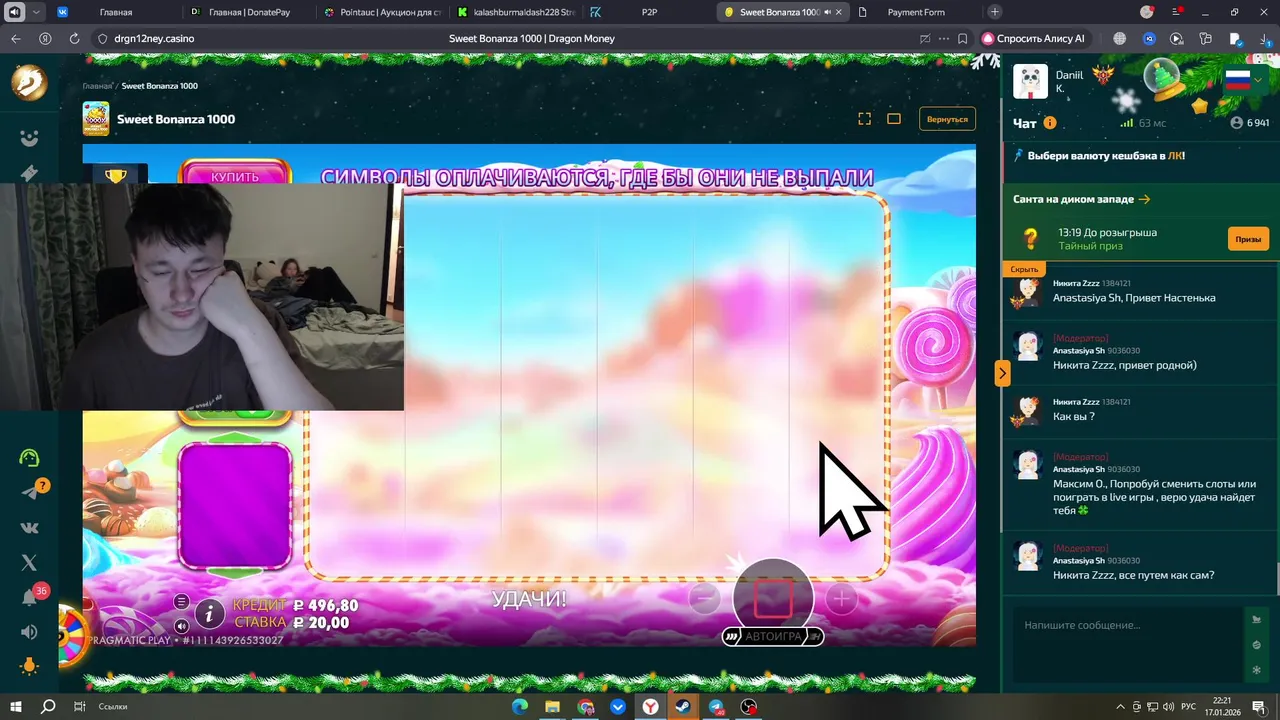Open the emoji icon beside message field
Screen dimensions: 1280x720
coord(1257,645)
